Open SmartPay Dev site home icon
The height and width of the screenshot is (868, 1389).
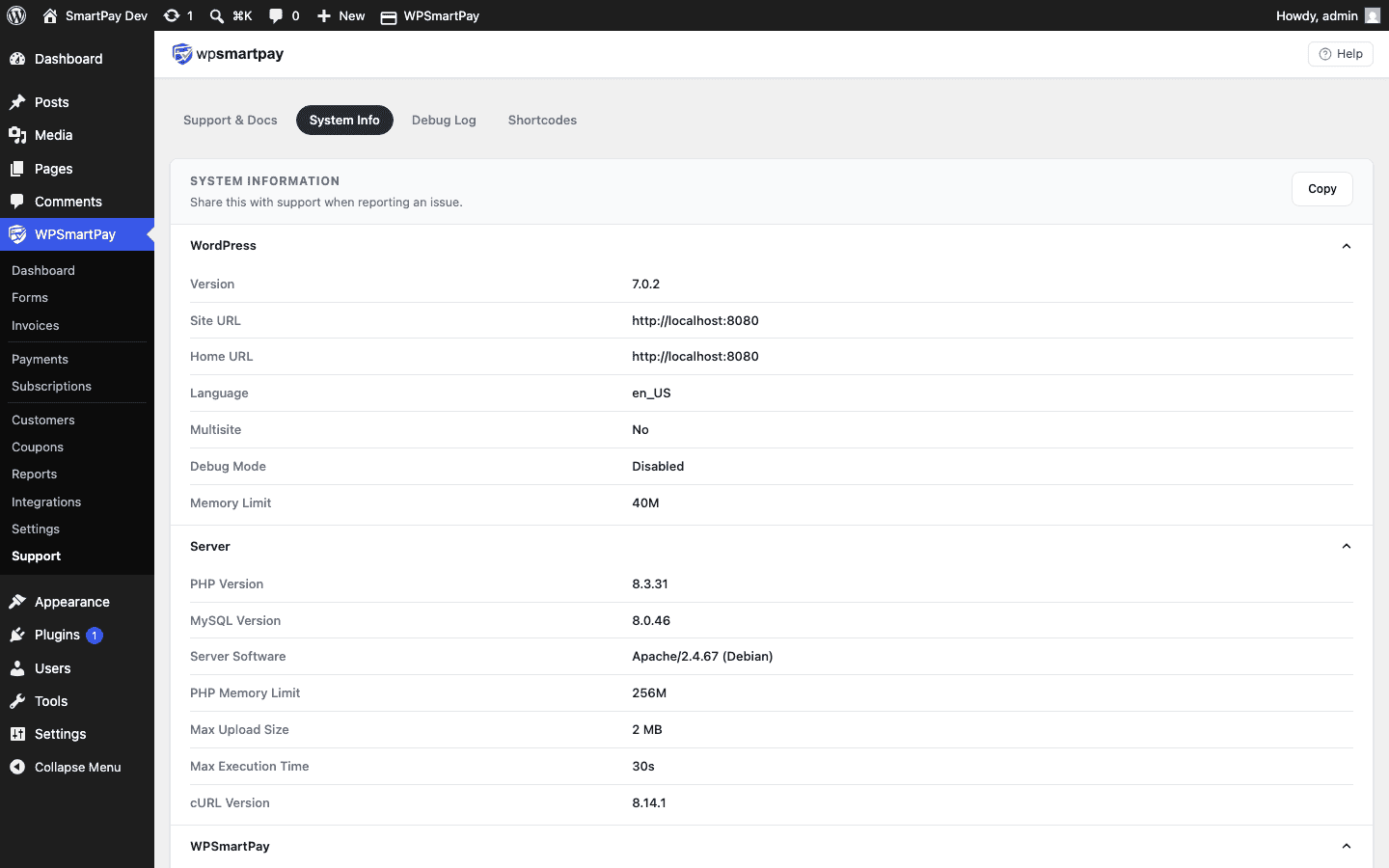pyautogui.click(x=50, y=15)
